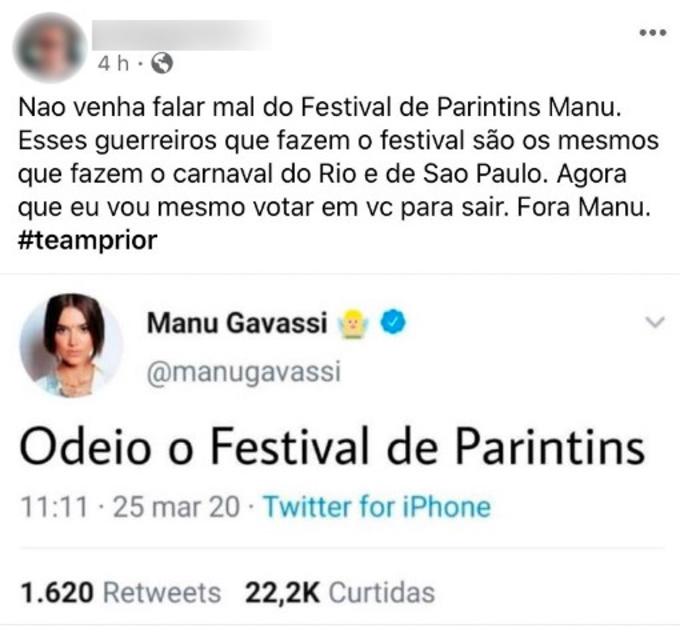Click the tweet time 11:11
The image size is (680, 632).
coord(46,507)
